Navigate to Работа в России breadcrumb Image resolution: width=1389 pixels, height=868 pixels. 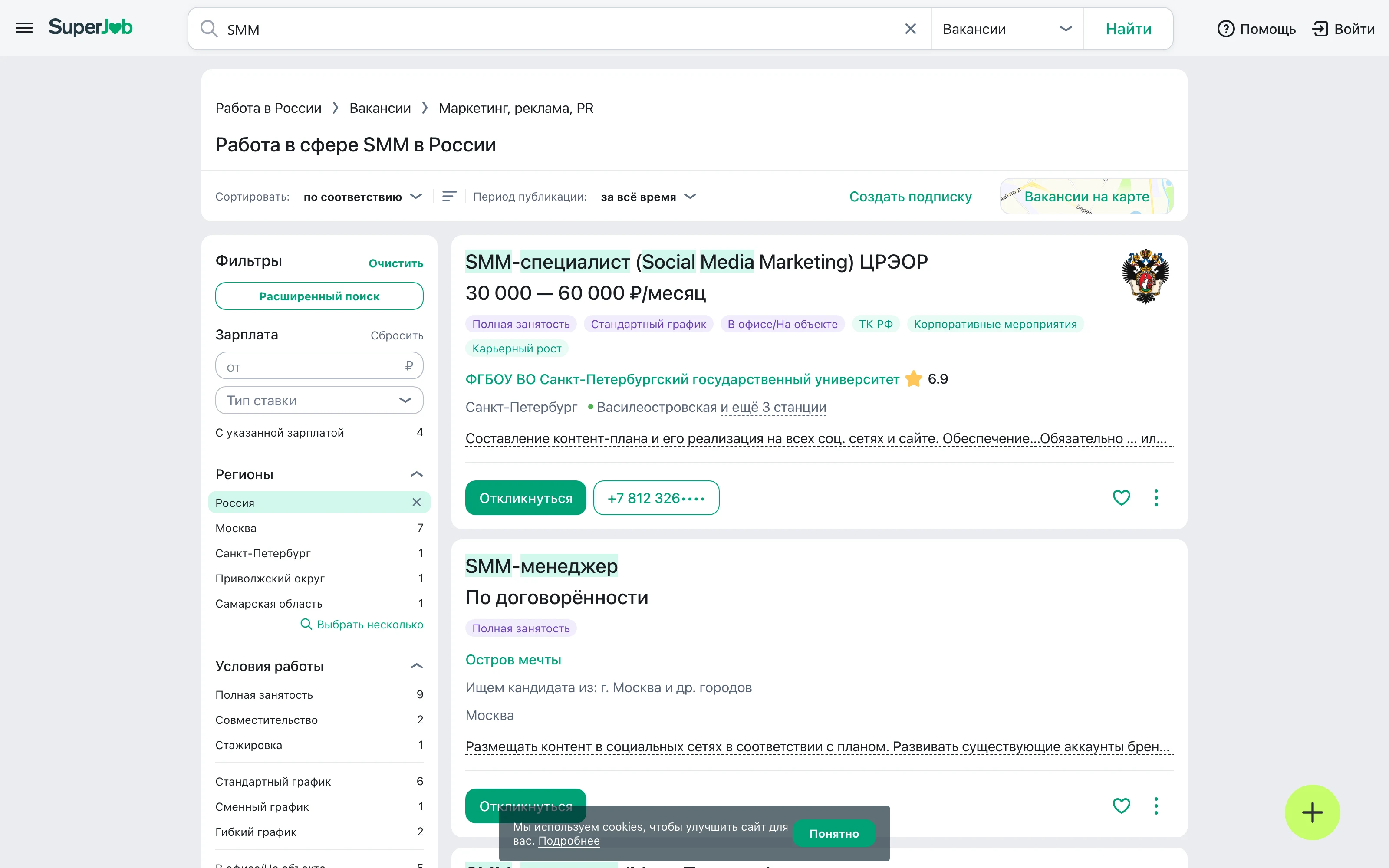click(x=268, y=108)
